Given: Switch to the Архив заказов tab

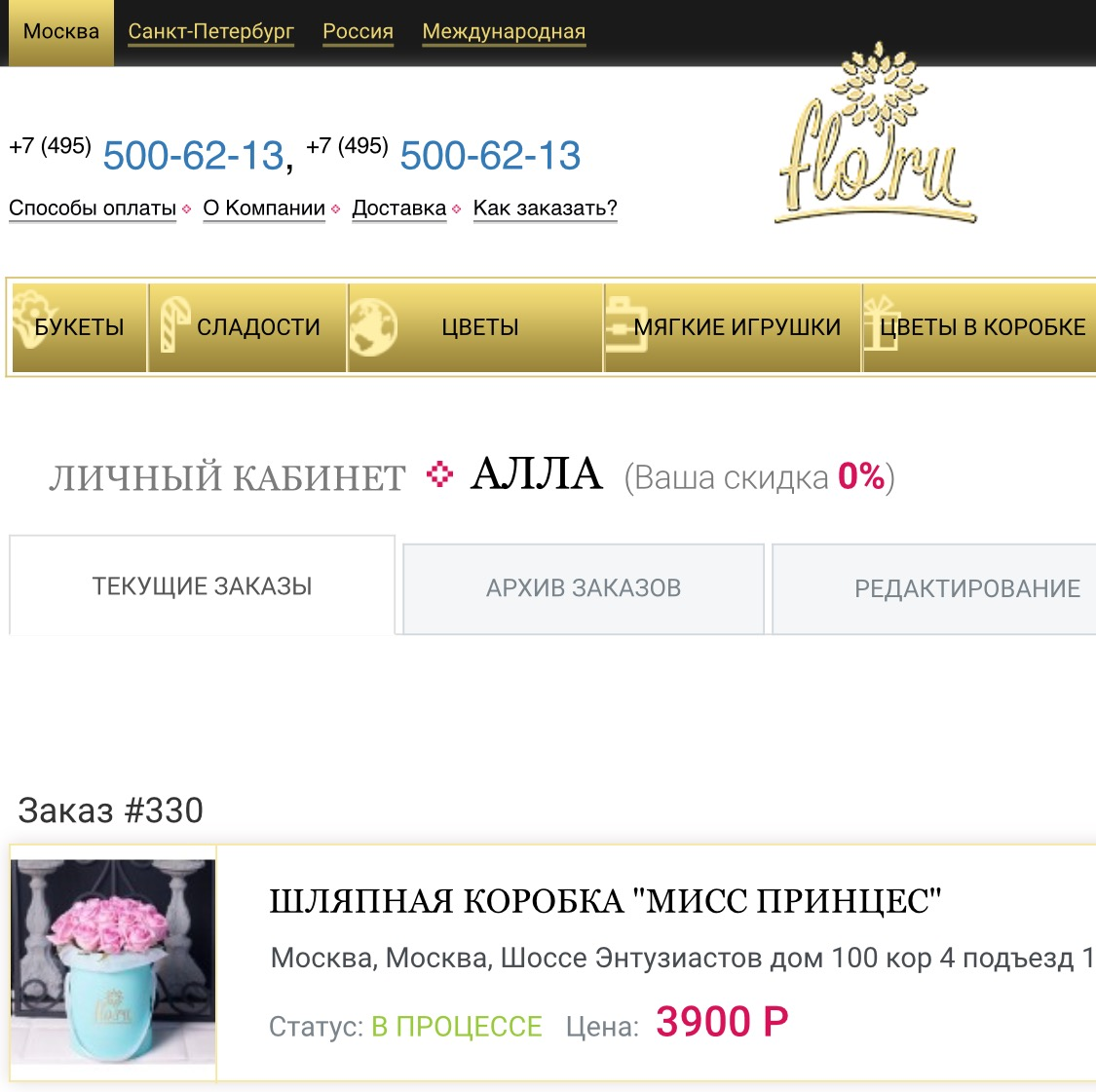Looking at the screenshot, I should pos(584,588).
